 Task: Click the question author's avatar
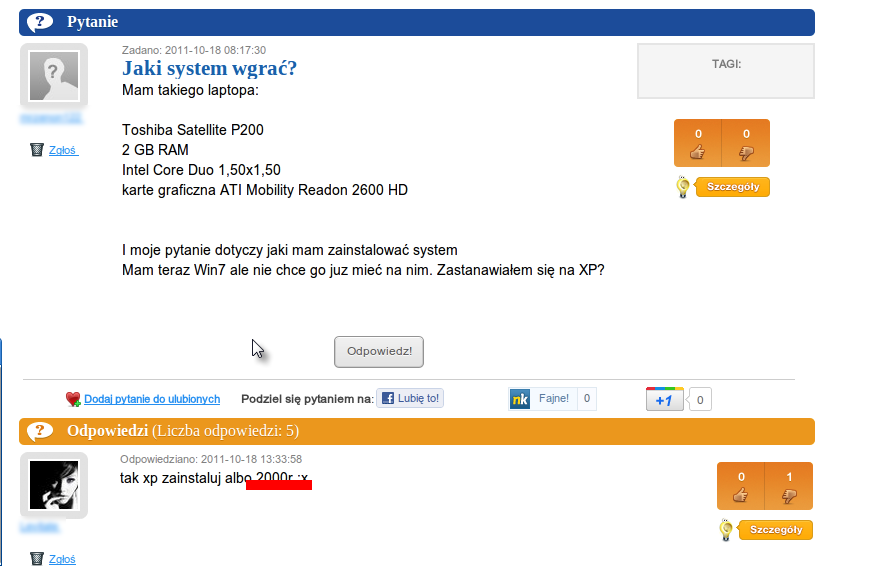(x=54, y=76)
